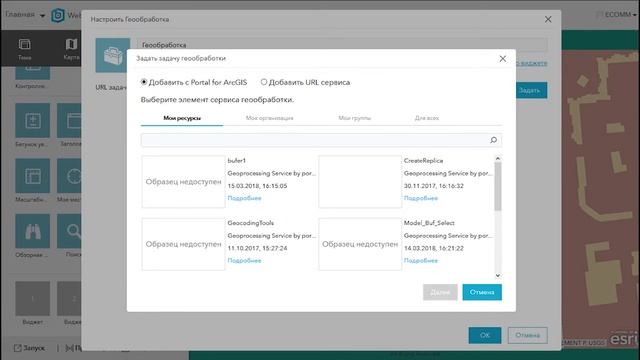This screenshot has width=640, height=360.
Task: Click the 'bufer1' service name
Action: 237,160
